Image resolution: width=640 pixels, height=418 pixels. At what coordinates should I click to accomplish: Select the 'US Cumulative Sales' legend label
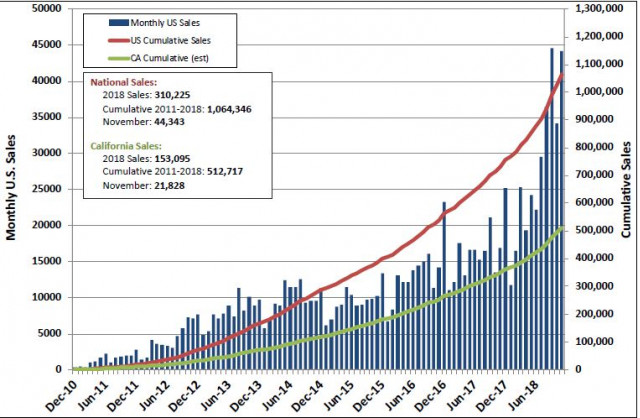click(x=171, y=40)
